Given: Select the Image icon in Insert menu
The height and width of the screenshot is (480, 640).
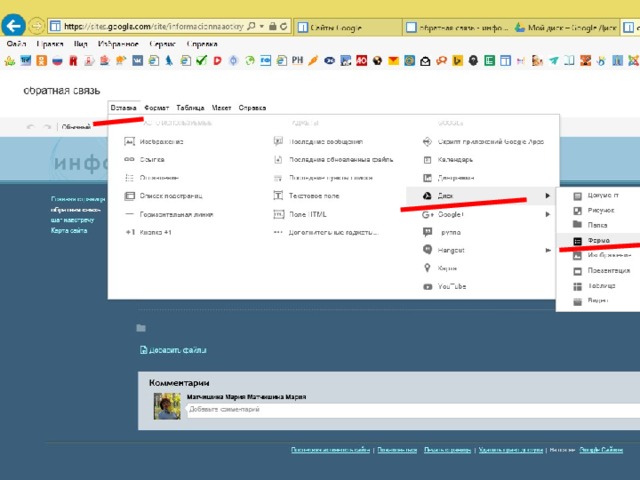Looking at the screenshot, I should pyautogui.click(x=129, y=142).
